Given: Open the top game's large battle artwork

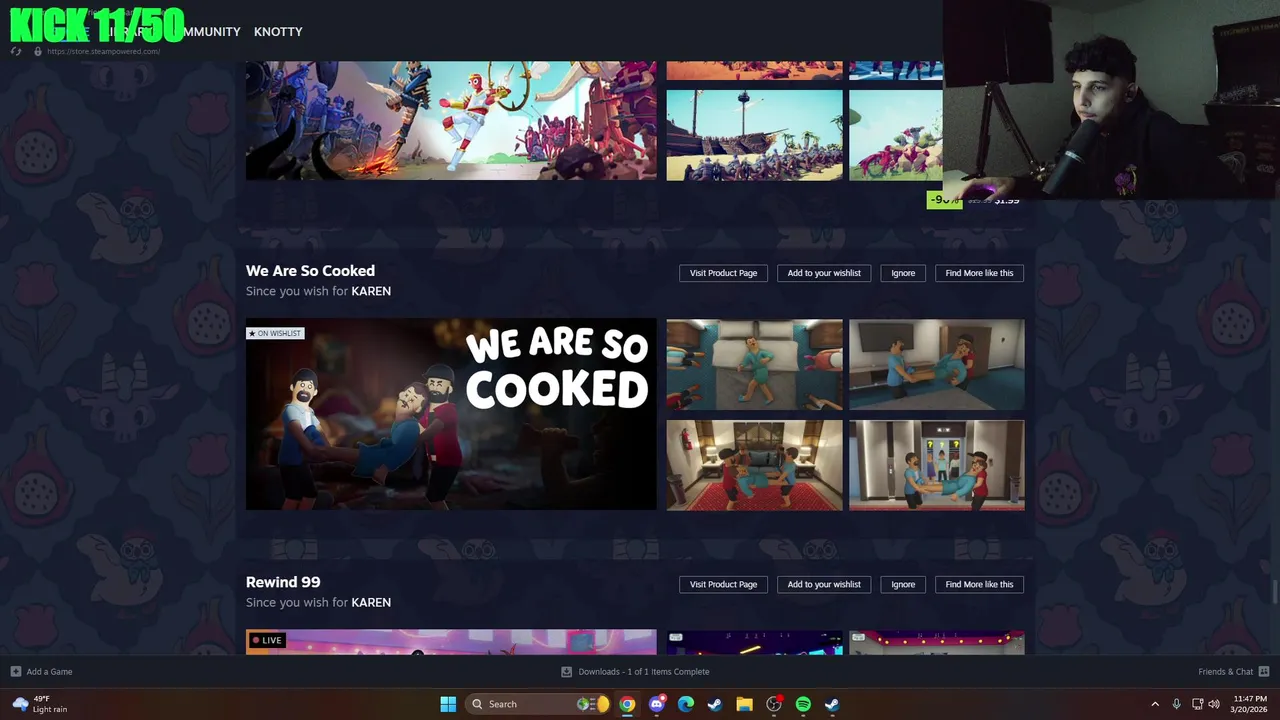Looking at the screenshot, I should click(451, 121).
